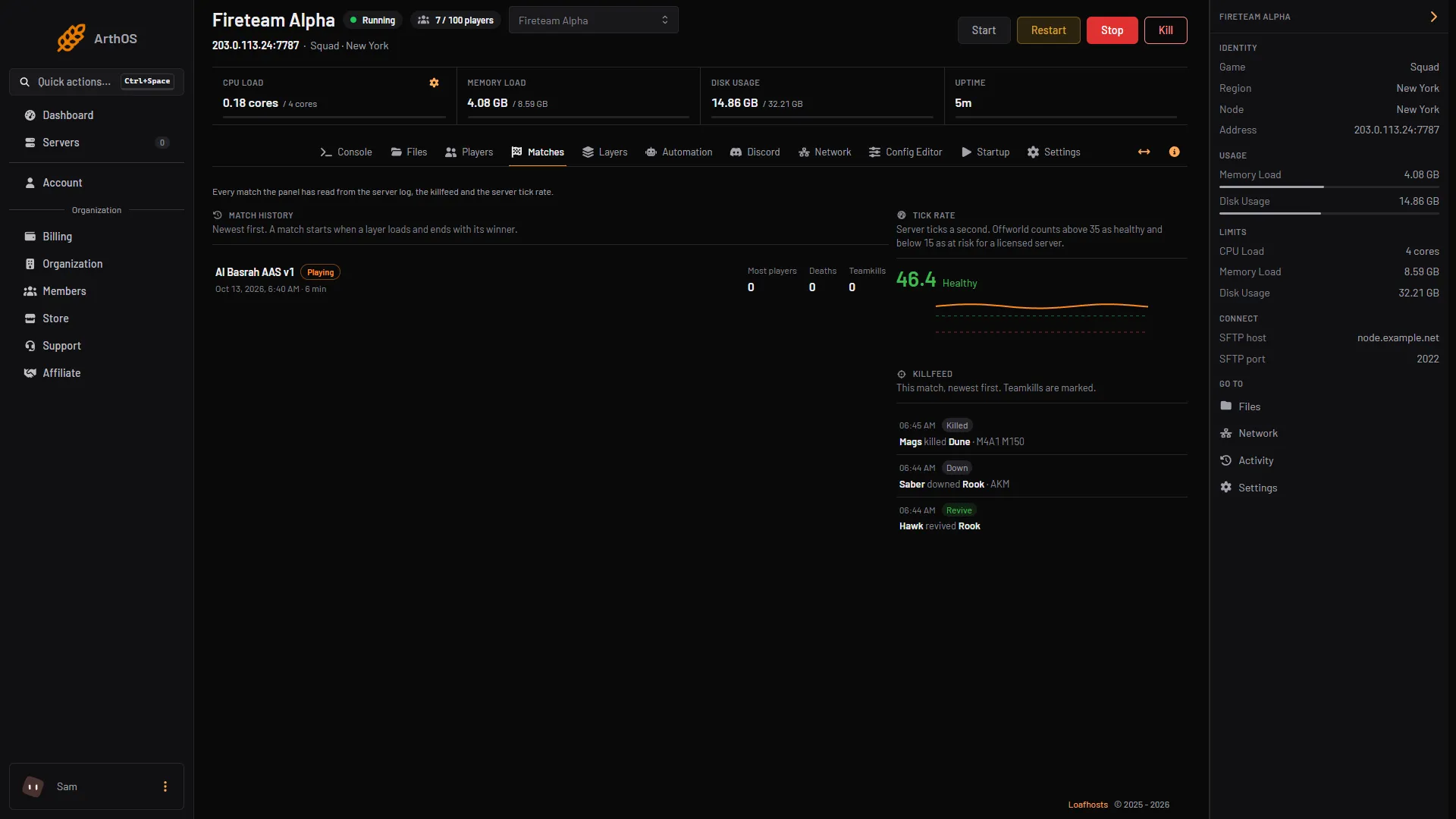
Task: Click the Kill server button
Action: click(1166, 30)
